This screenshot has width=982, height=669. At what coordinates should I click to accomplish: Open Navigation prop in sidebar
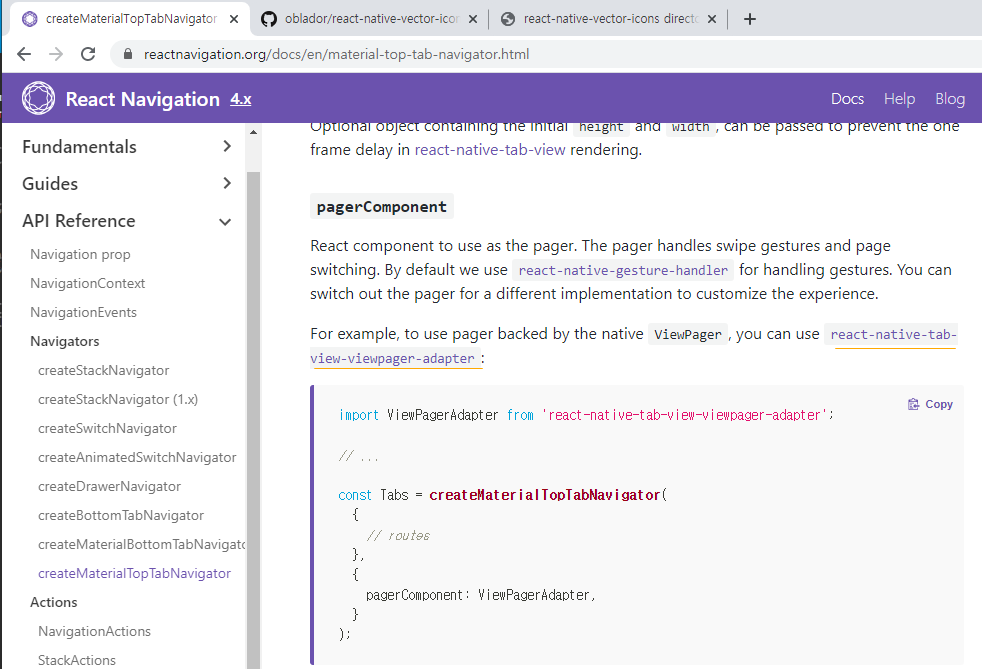pyautogui.click(x=80, y=254)
